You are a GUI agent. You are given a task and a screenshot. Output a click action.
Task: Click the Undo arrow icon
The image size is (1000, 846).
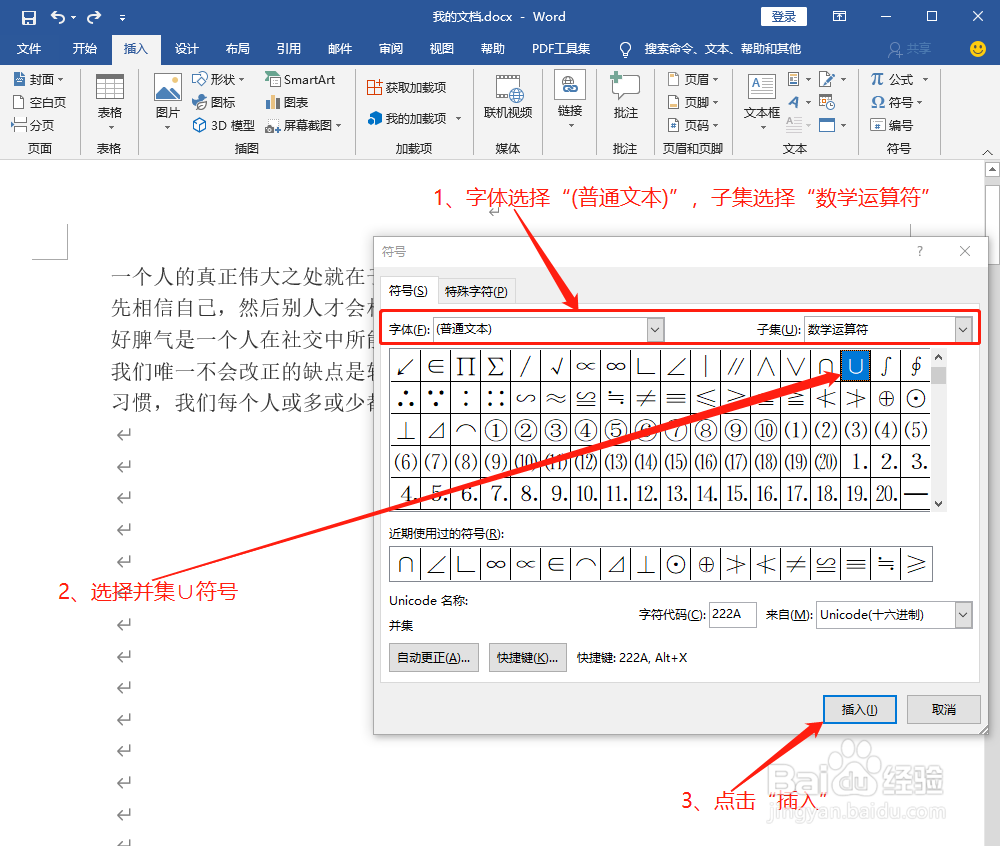click(x=57, y=17)
